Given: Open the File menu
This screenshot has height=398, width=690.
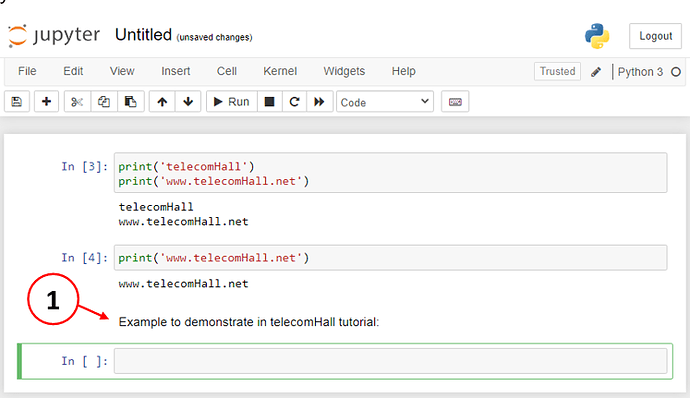Looking at the screenshot, I should click(27, 71).
